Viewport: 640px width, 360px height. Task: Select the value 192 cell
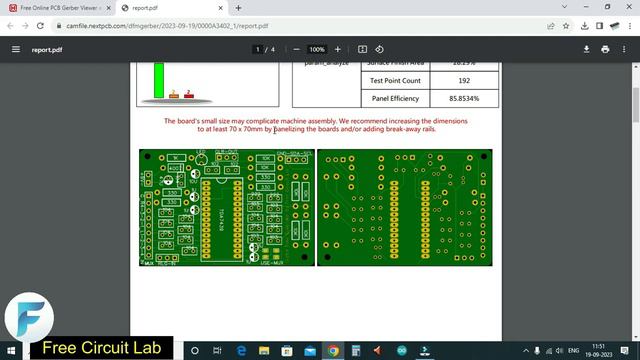pyautogui.click(x=464, y=80)
